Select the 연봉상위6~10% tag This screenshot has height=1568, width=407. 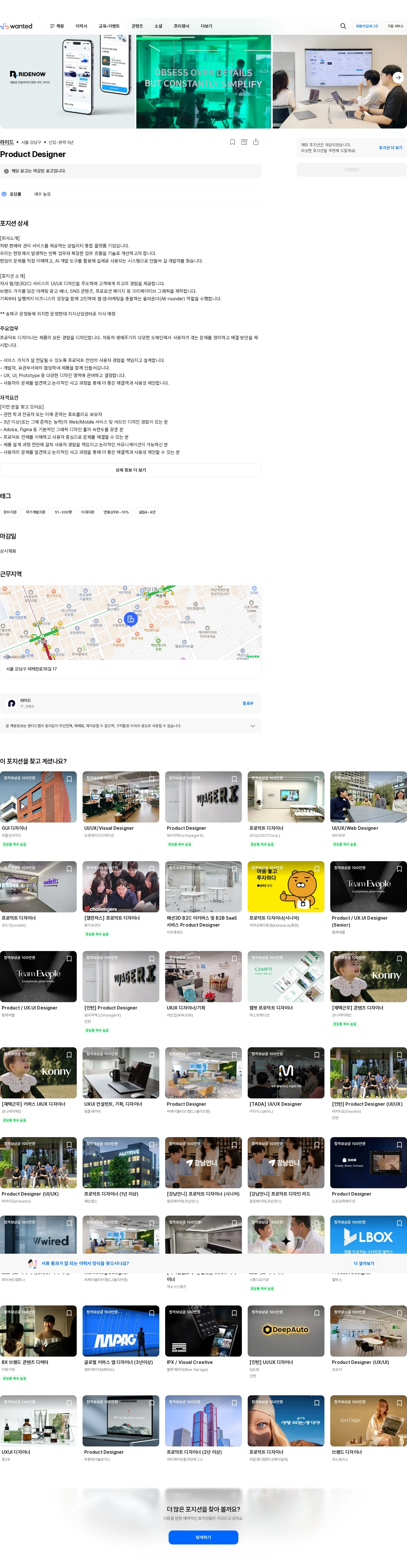click(116, 512)
